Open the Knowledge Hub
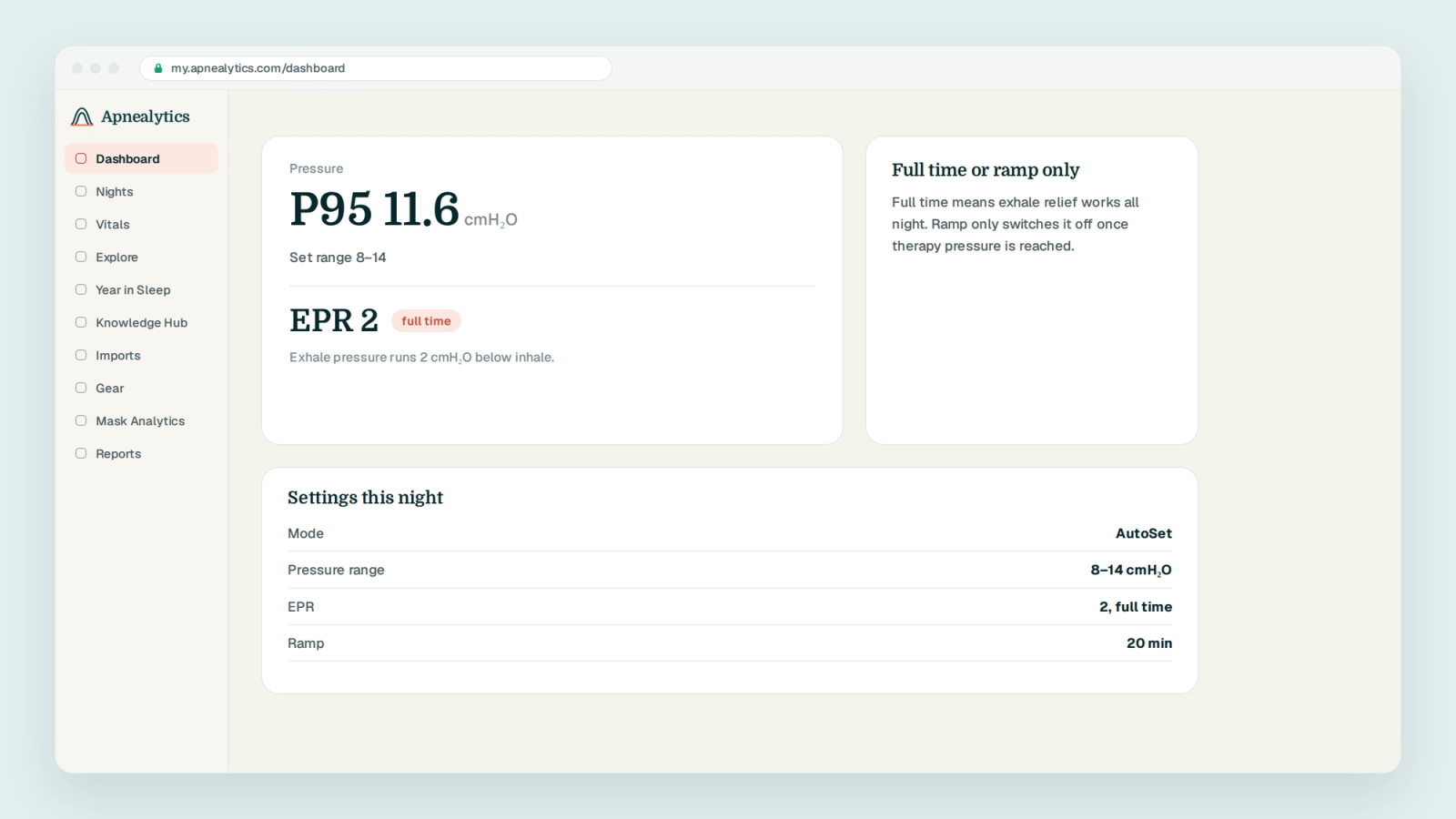This screenshot has width=1456, height=819. pyautogui.click(x=141, y=322)
